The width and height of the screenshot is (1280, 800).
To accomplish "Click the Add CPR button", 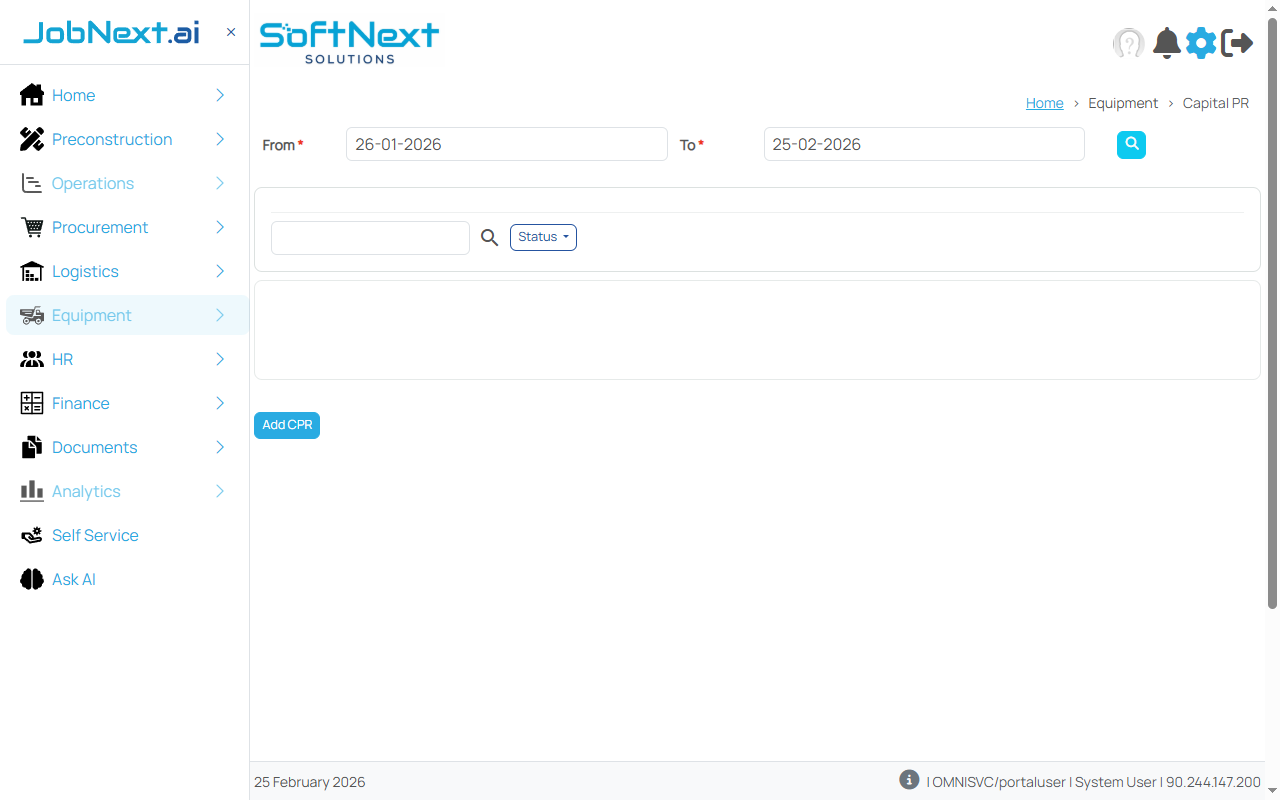I will pos(286,425).
